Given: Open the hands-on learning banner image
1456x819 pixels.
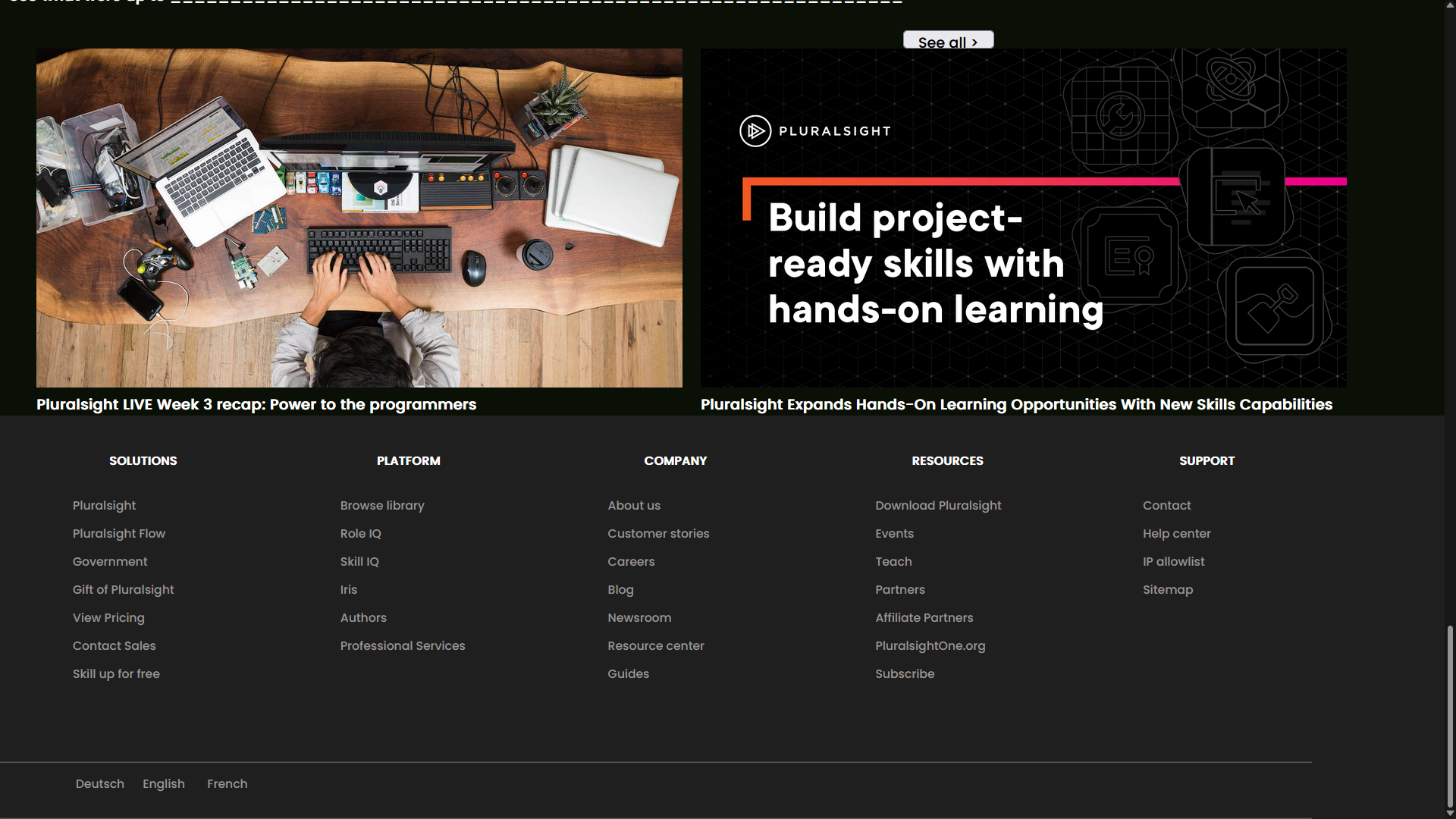Looking at the screenshot, I should 1023,218.
